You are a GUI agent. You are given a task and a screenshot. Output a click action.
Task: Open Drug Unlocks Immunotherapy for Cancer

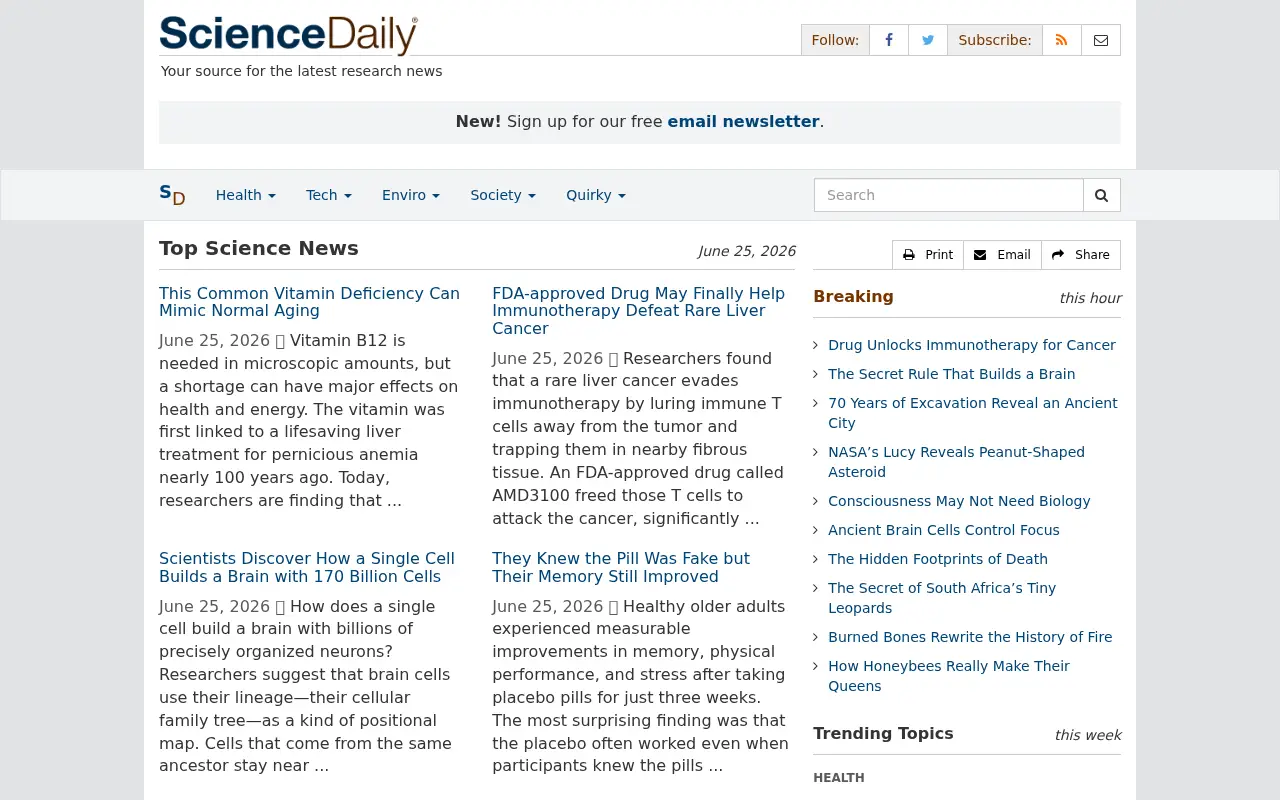972,345
